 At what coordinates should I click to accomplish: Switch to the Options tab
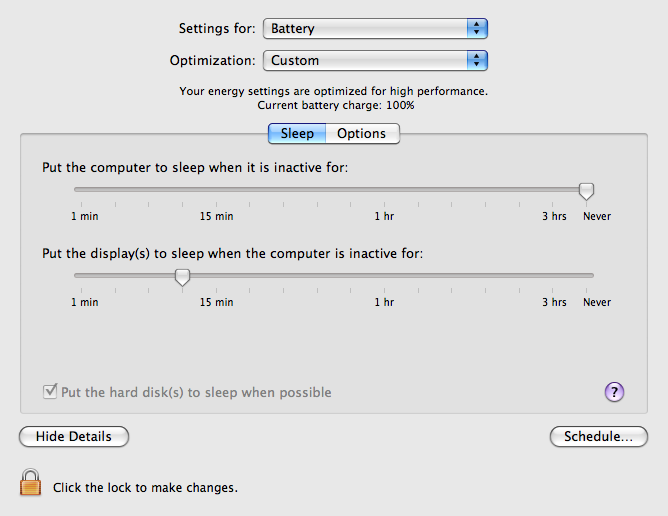pos(362,133)
